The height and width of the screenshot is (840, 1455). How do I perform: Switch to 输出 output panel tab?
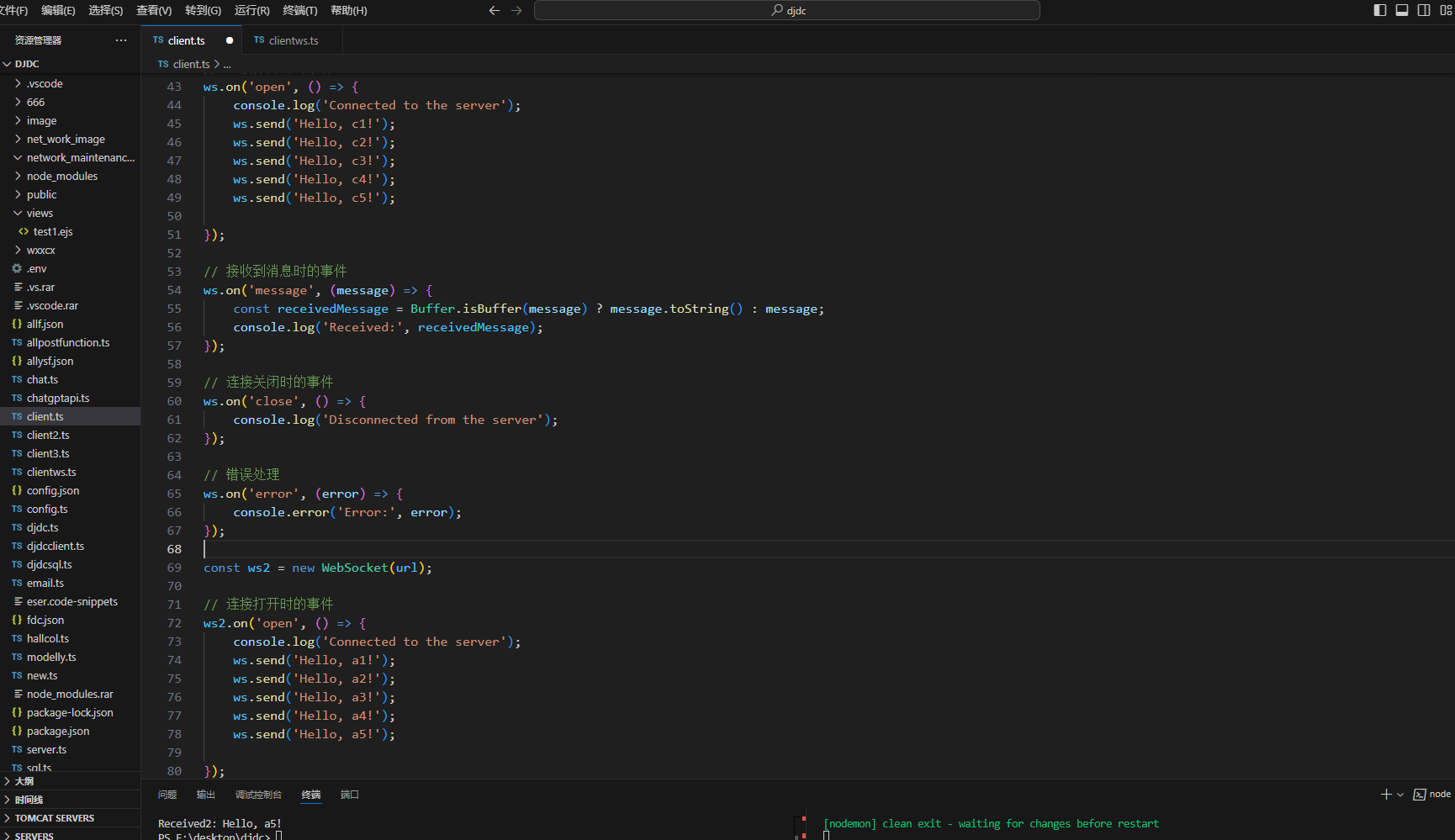206,795
